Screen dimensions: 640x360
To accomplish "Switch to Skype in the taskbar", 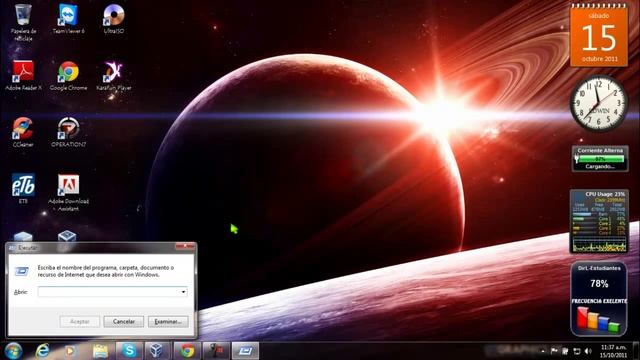I will click(x=129, y=351).
